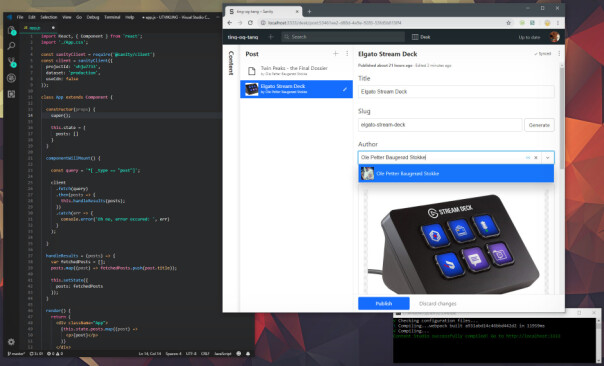Generate the slug with Generate button
This screenshot has height=366, width=604.
539,125
